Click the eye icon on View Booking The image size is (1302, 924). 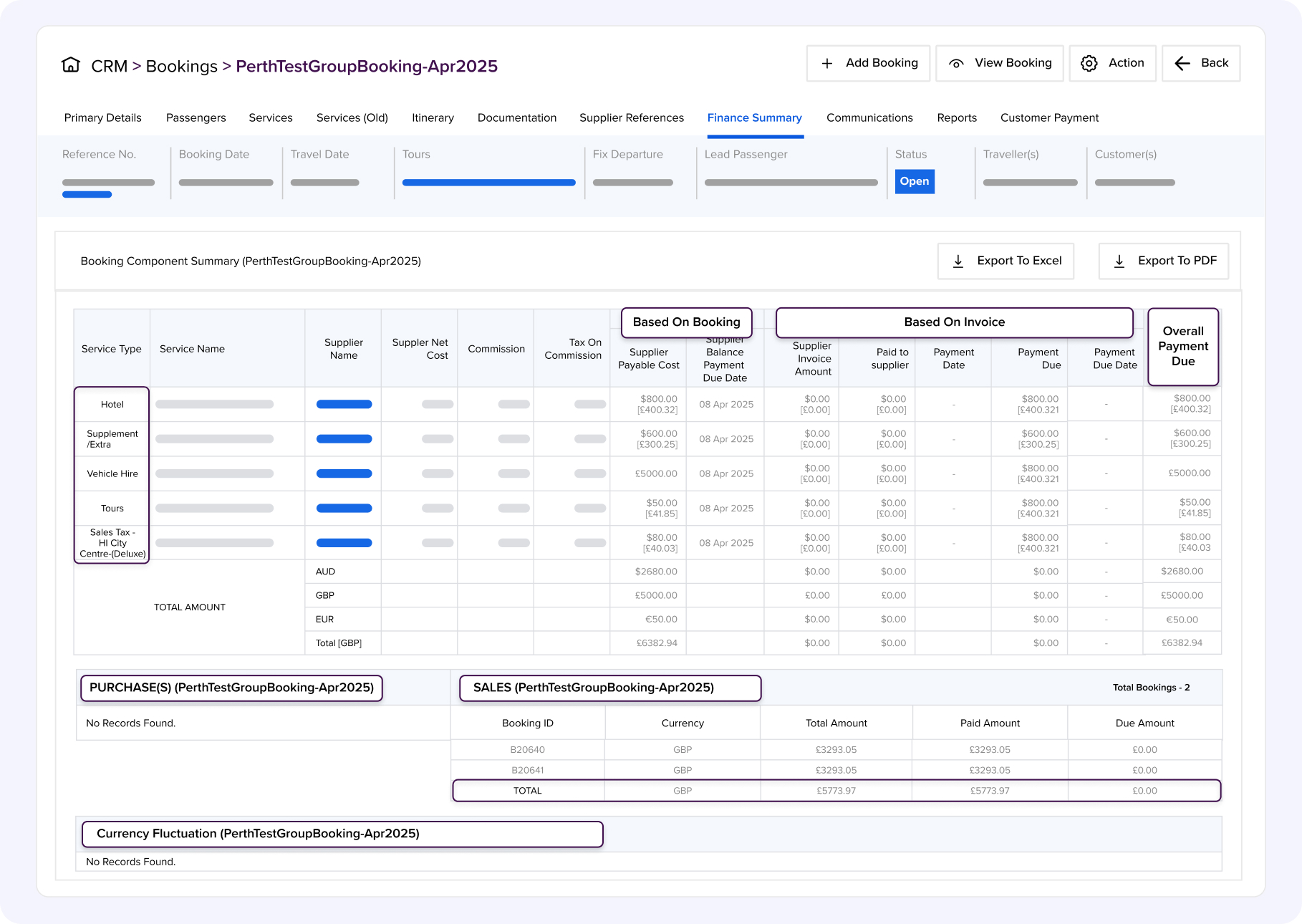click(x=956, y=64)
